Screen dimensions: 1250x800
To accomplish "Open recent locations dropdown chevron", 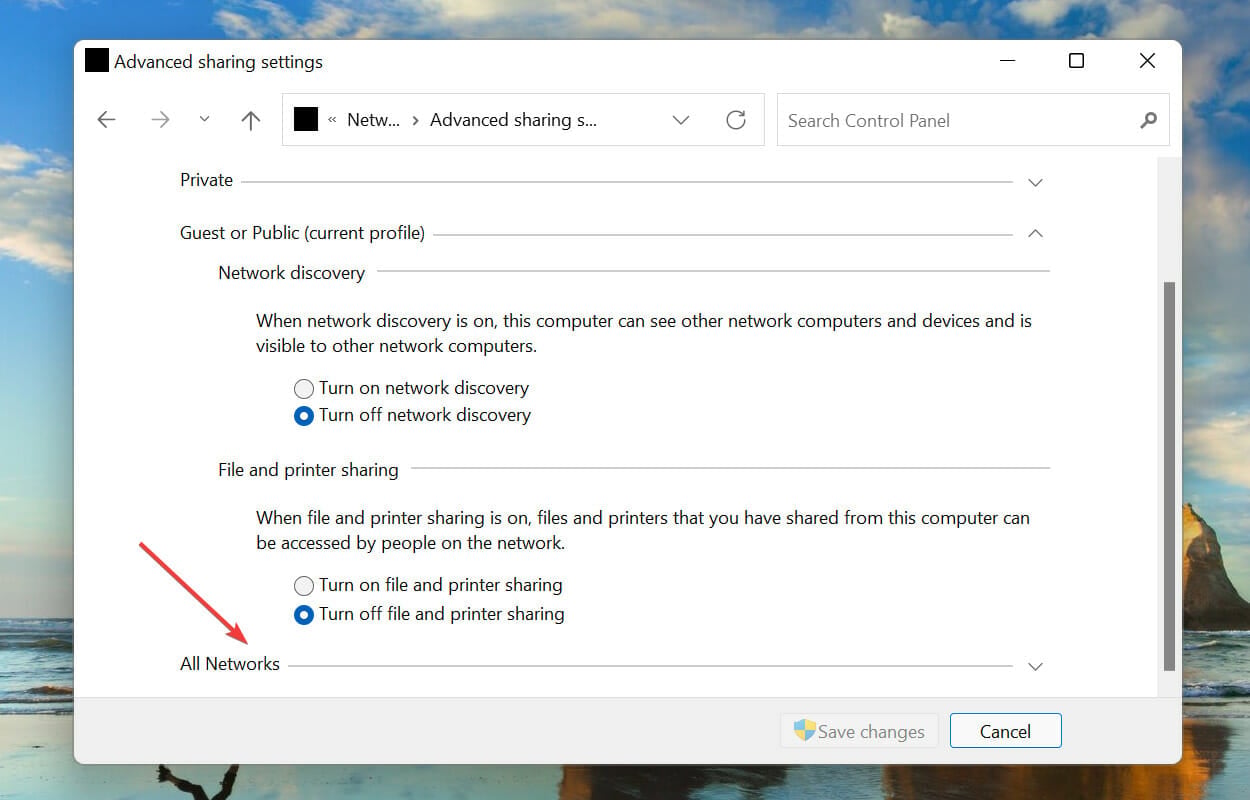I will tap(204, 119).
